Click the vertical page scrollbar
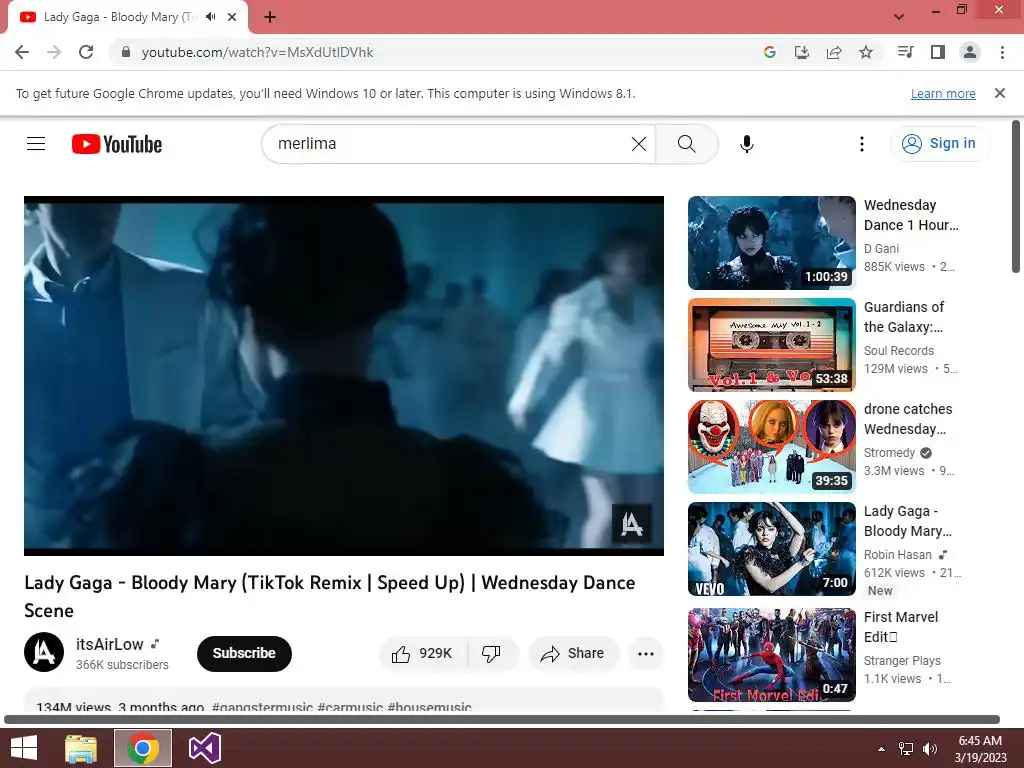 [1016, 196]
